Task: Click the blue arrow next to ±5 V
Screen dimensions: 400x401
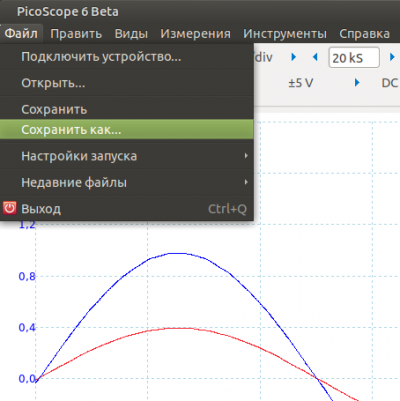Action: (x=357, y=82)
